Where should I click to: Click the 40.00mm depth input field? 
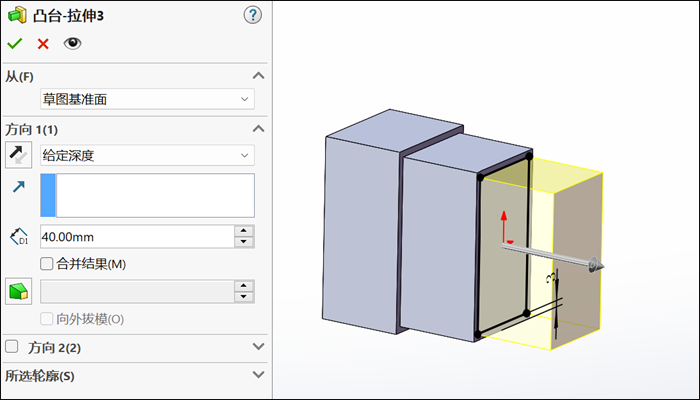(x=137, y=237)
